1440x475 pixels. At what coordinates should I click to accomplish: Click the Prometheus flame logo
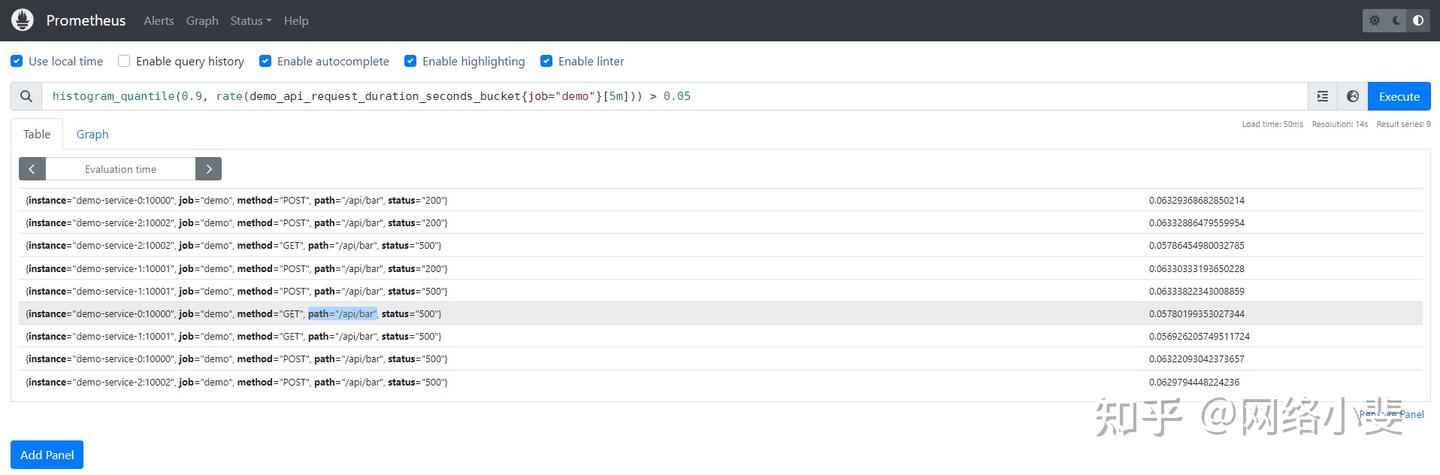pyautogui.click(x=22, y=20)
